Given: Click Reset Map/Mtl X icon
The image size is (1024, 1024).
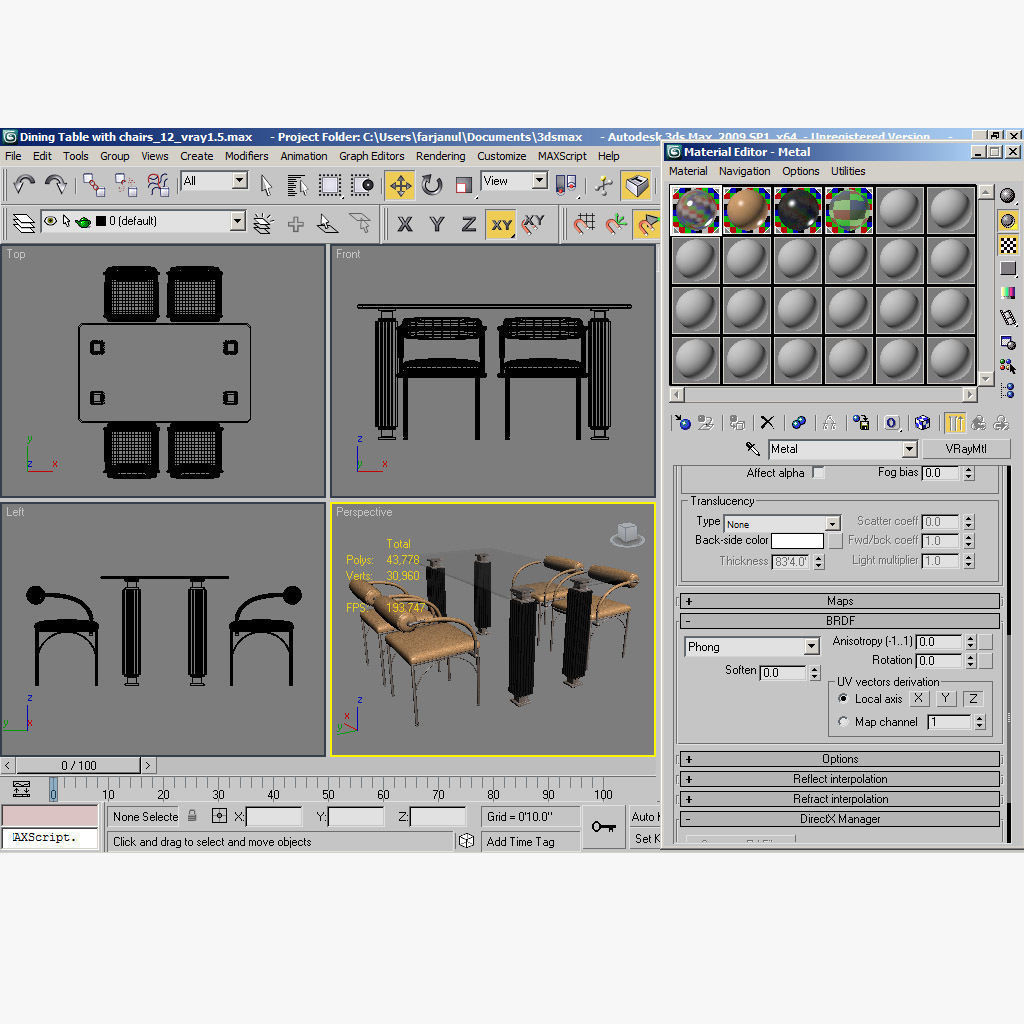Looking at the screenshot, I should pyautogui.click(x=767, y=423).
